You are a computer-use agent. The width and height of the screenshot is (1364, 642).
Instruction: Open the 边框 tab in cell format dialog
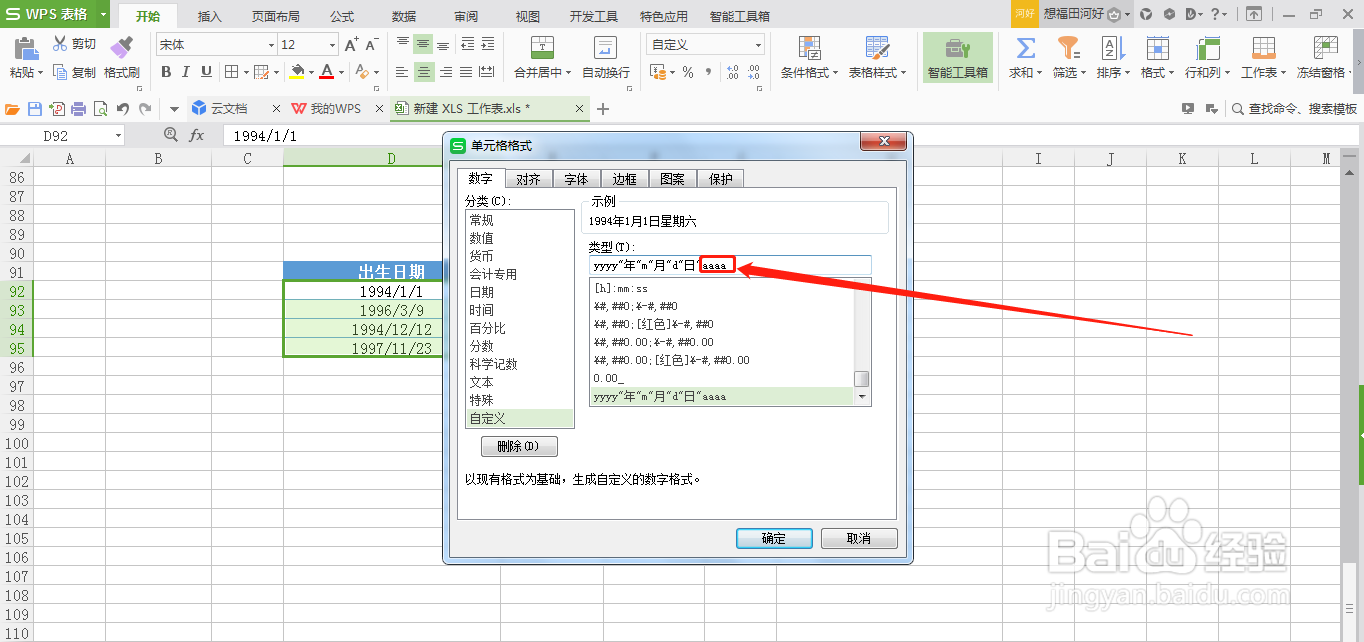[x=624, y=179]
